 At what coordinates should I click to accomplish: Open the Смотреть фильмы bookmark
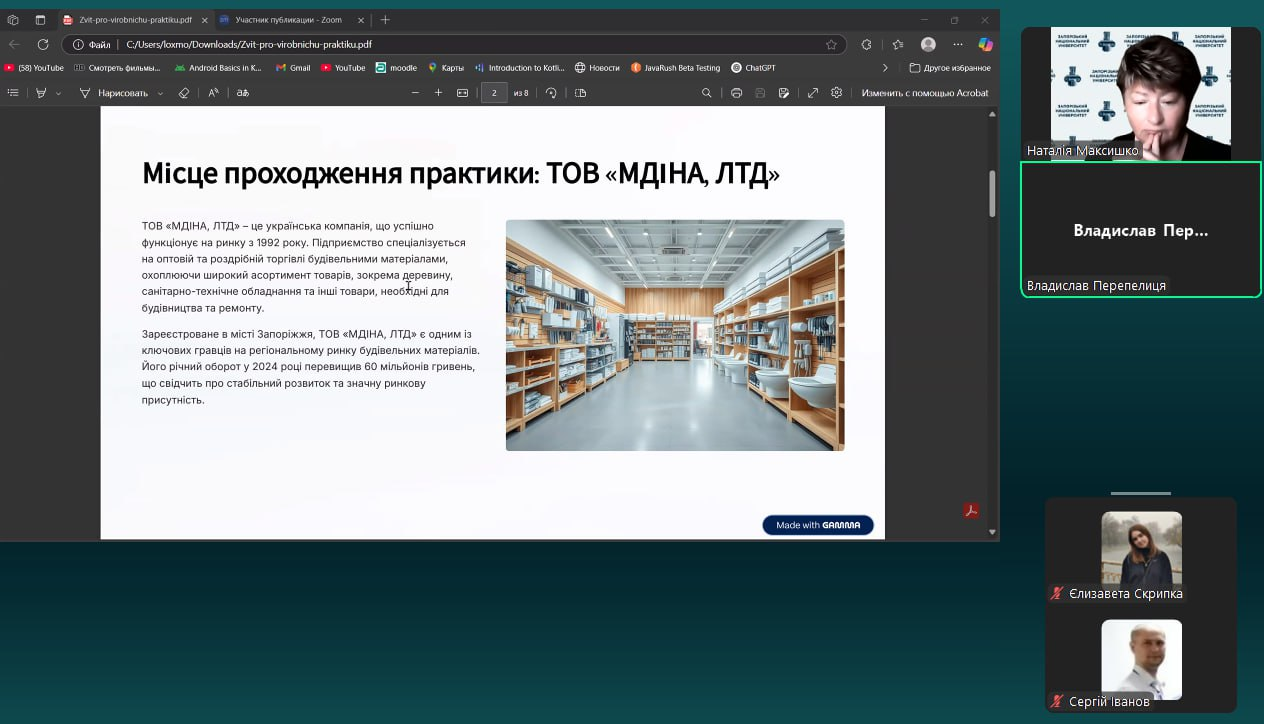tap(117, 68)
